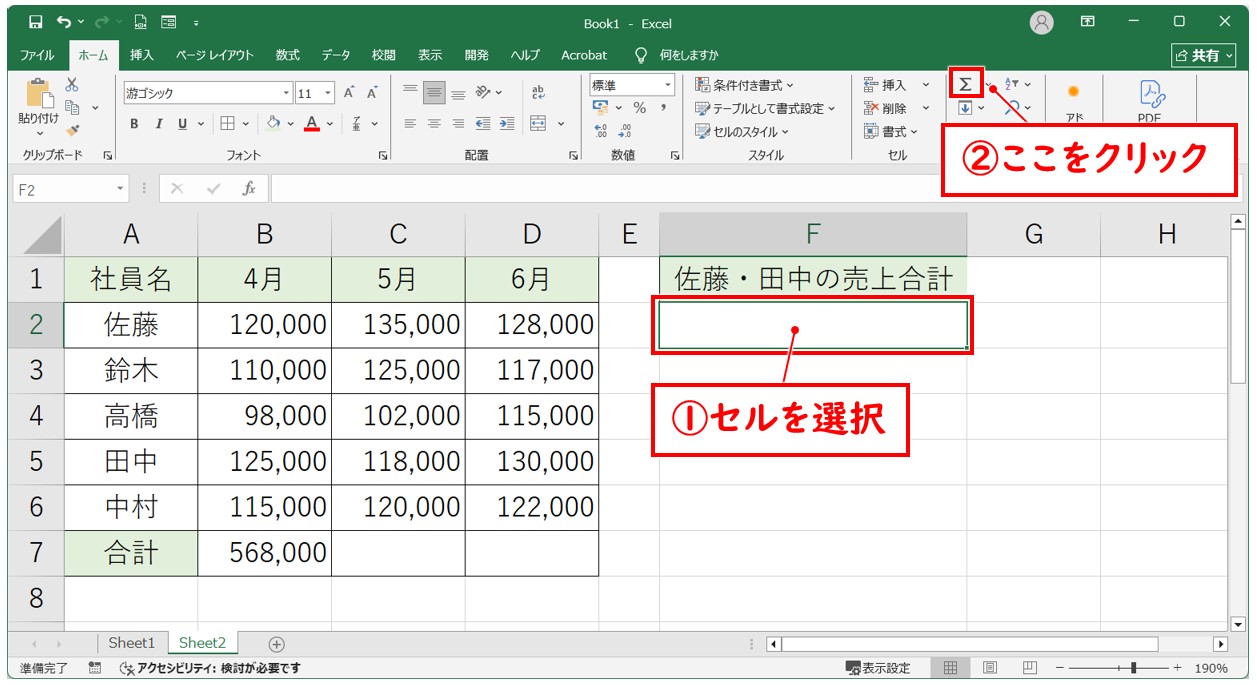Click the Wrap Text icon
Image resolution: width=1257 pixels, height=685 pixels.
coord(538,93)
